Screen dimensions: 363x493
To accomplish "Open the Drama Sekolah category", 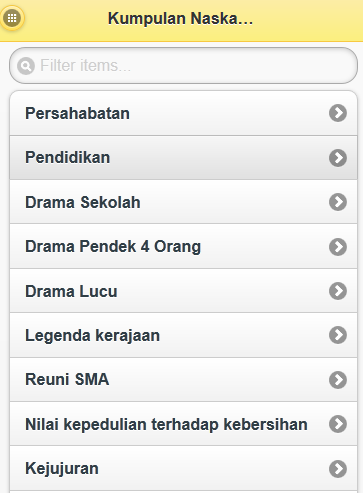I will click(x=183, y=202).
